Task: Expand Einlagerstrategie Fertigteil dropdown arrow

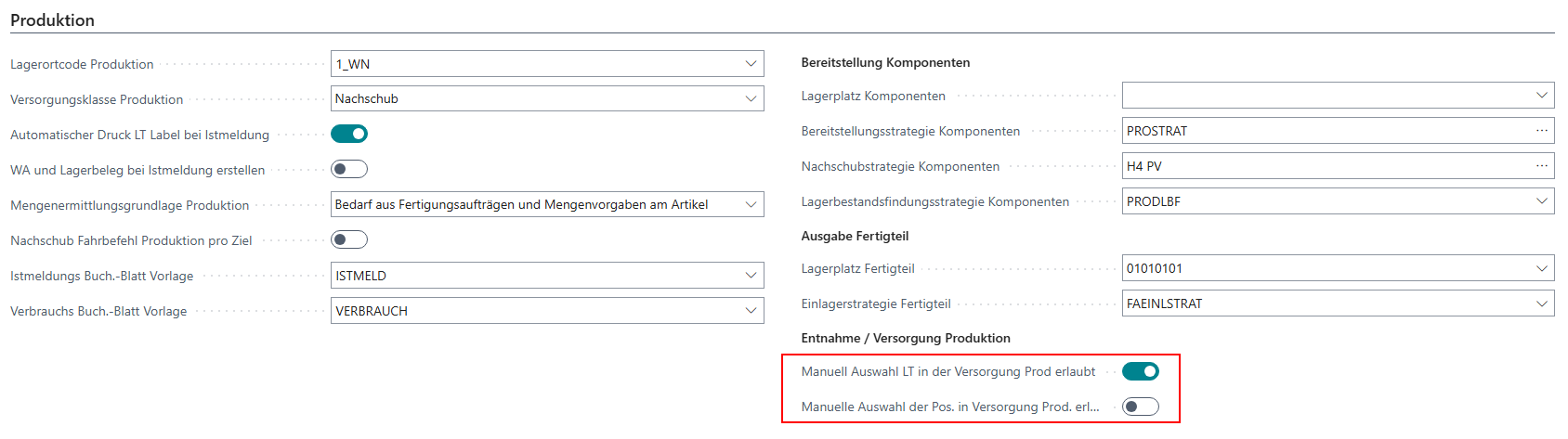Action: pos(1542,303)
